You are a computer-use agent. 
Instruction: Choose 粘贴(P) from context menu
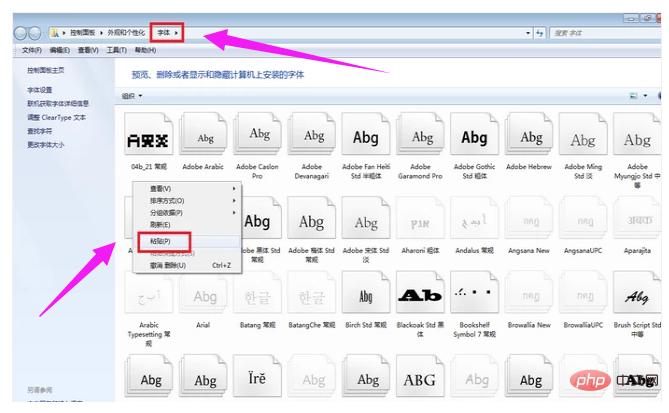[x=187, y=241]
